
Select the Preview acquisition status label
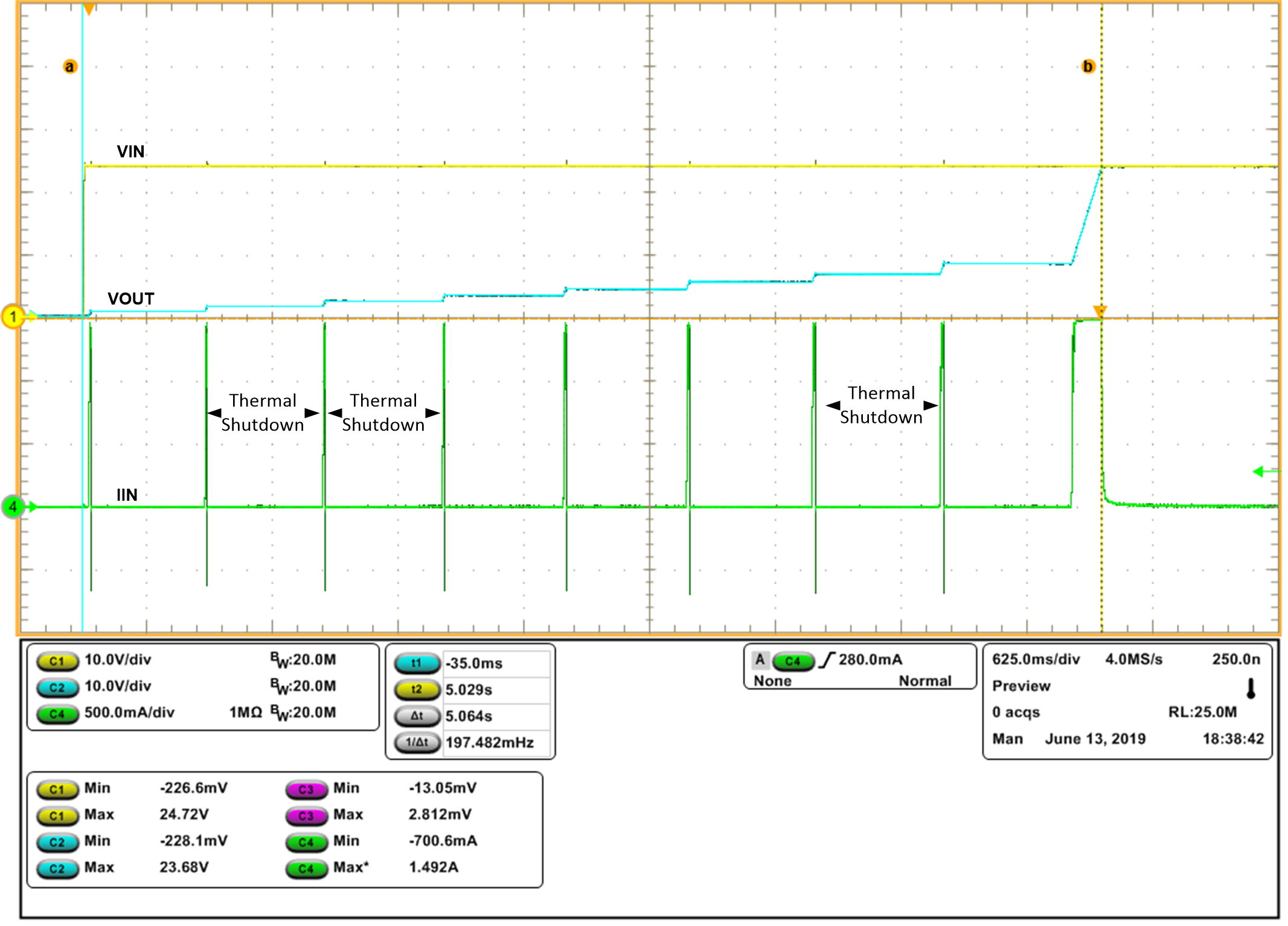click(1020, 686)
